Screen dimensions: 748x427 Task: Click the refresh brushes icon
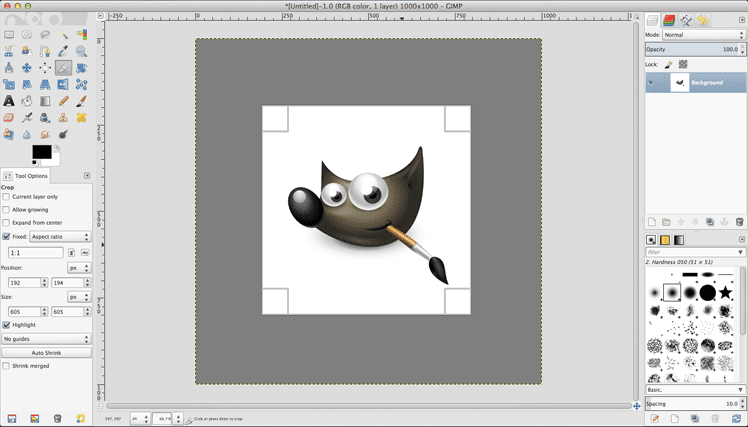pyautogui.click(x=737, y=418)
